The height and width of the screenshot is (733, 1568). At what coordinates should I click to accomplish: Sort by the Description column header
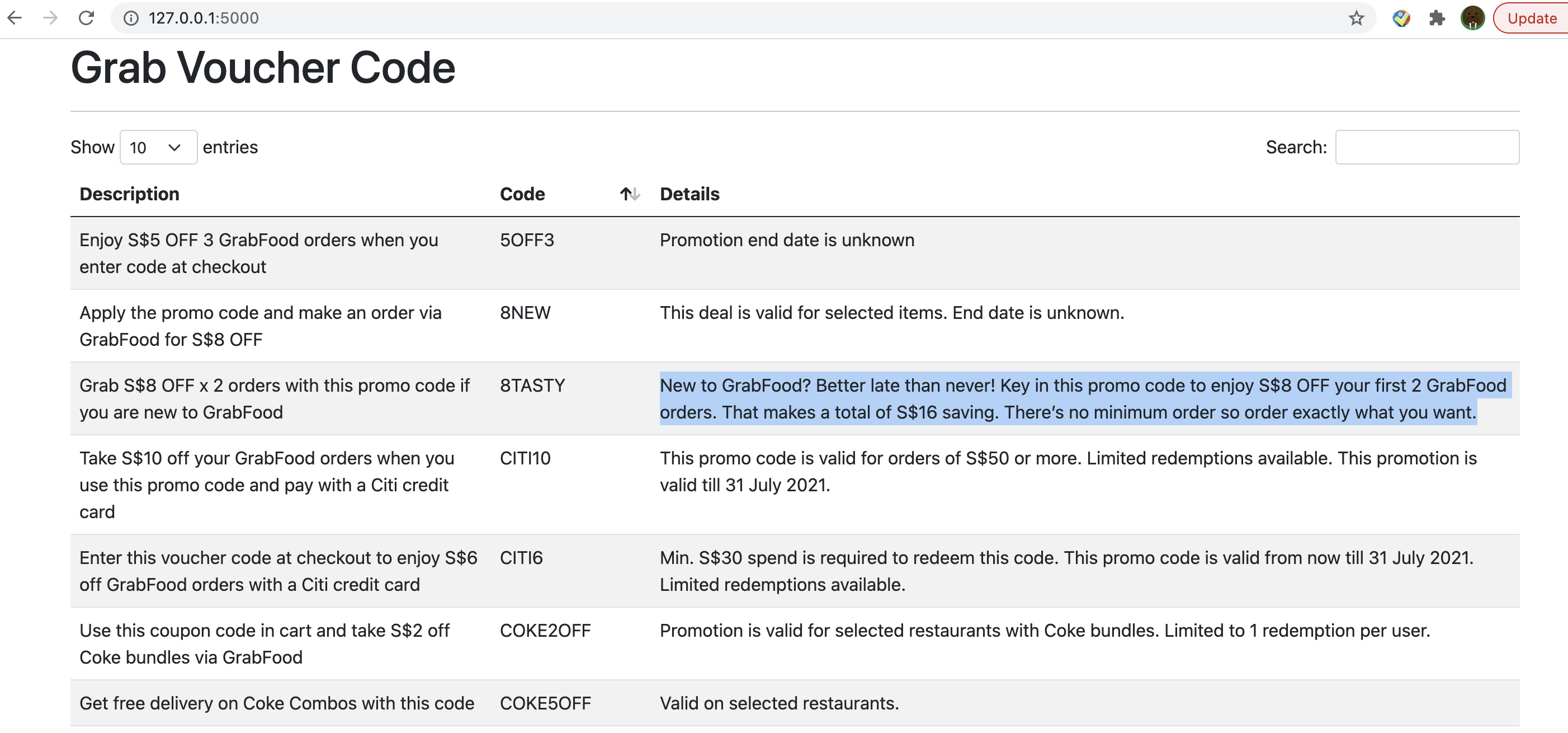[x=129, y=194]
